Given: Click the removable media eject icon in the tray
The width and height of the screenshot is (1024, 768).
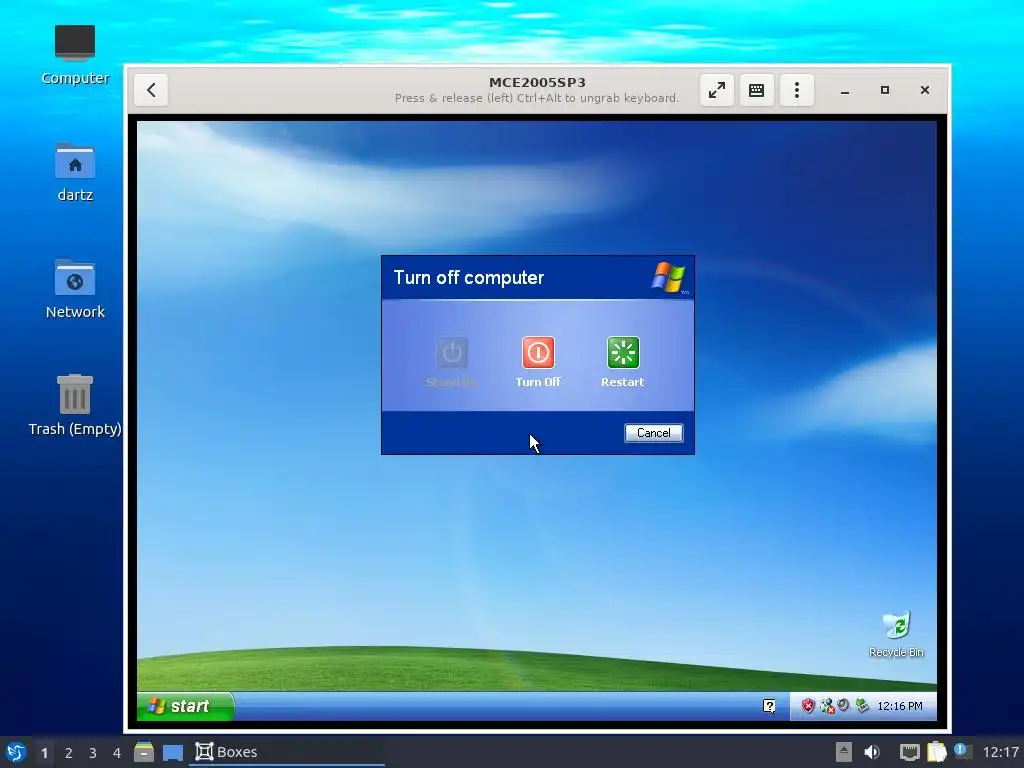Looking at the screenshot, I should click(844, 752).
